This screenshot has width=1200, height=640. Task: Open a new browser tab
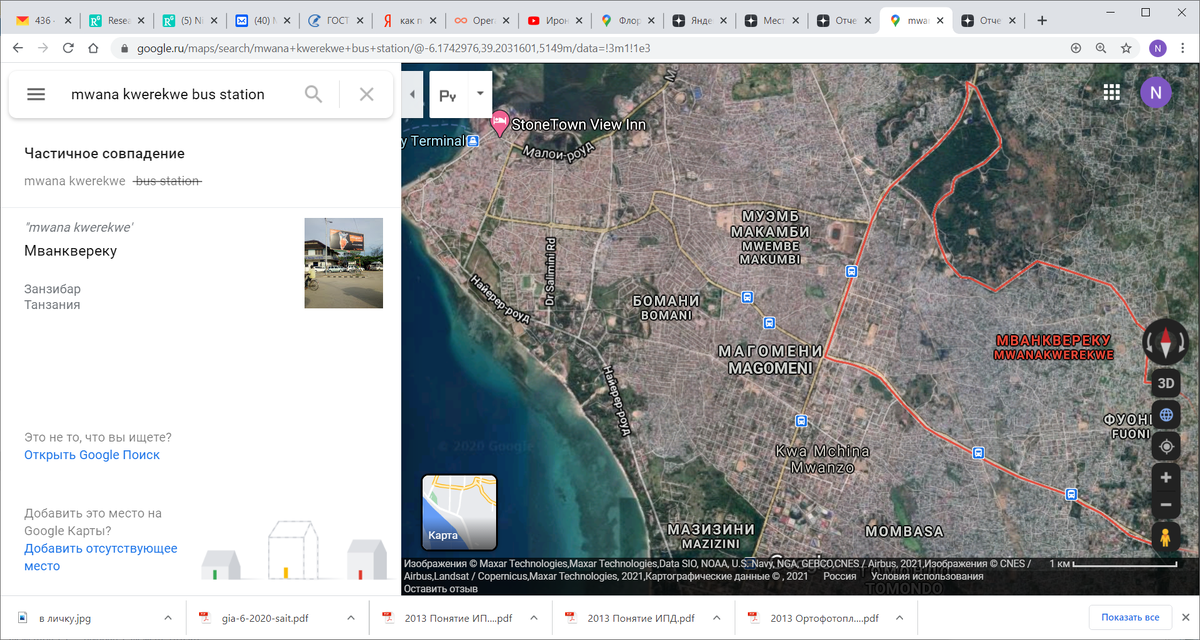pyautogui.click(x=1042, y=20)
